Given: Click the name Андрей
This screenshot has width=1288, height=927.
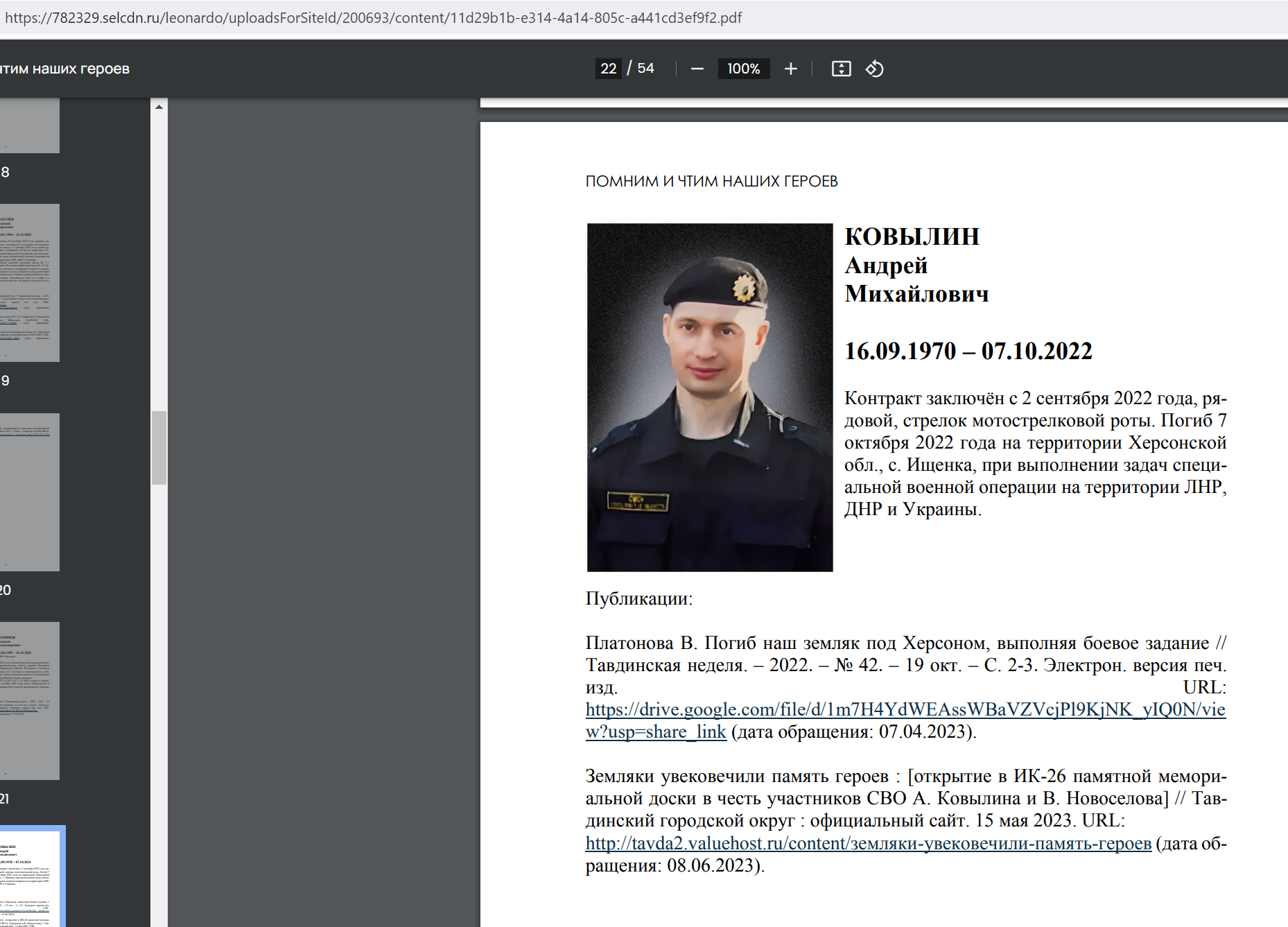Looking at the screenshot, I should 886,266.
